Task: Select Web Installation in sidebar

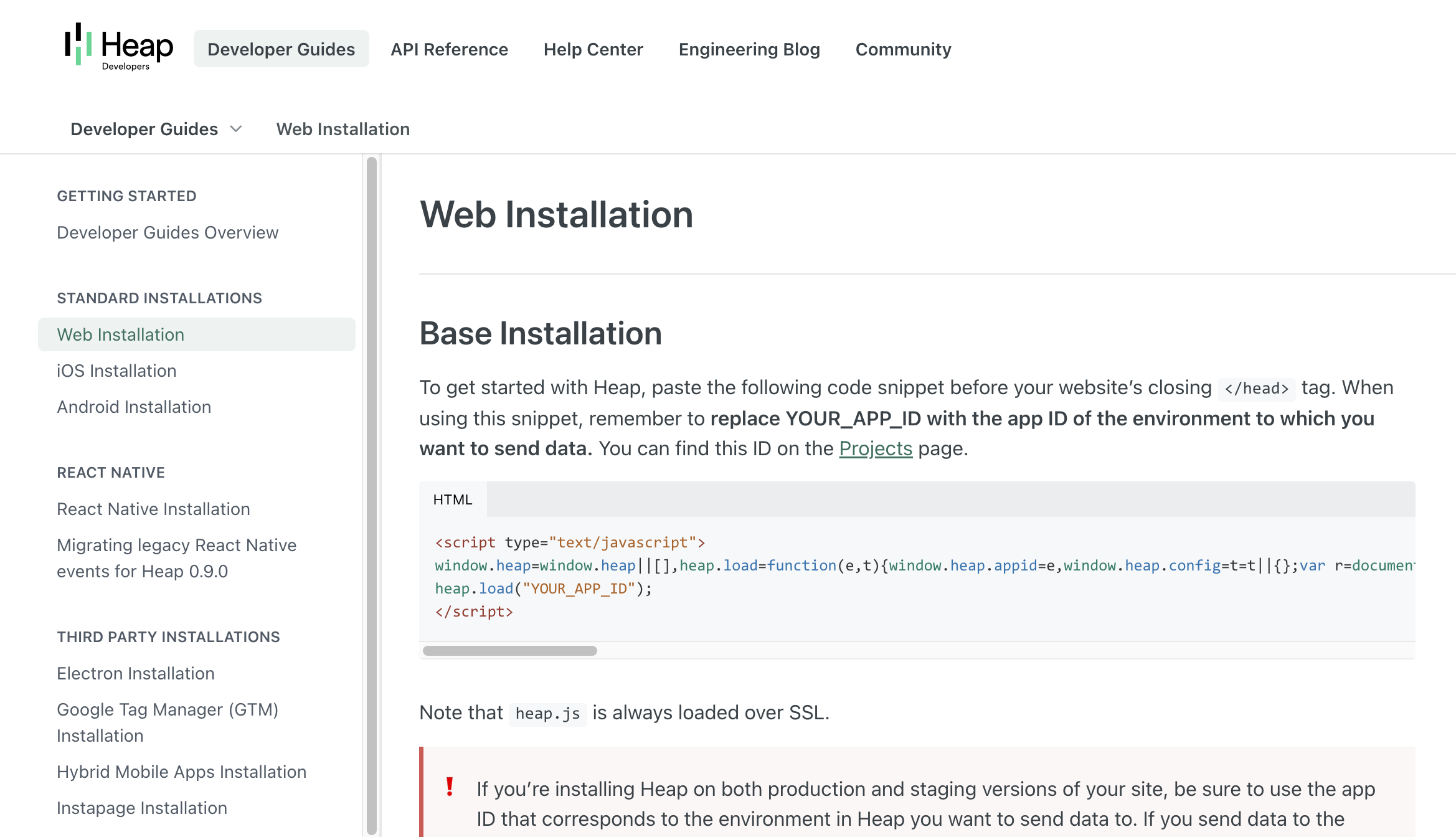Action: [121, 334]
